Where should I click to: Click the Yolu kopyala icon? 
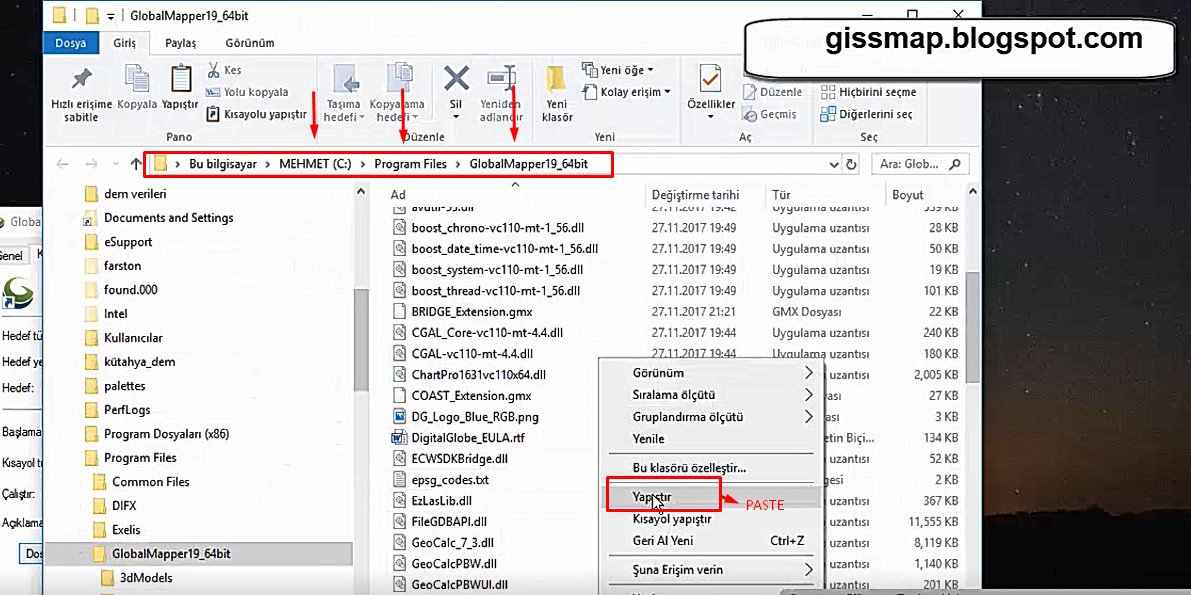coord(214,91)
